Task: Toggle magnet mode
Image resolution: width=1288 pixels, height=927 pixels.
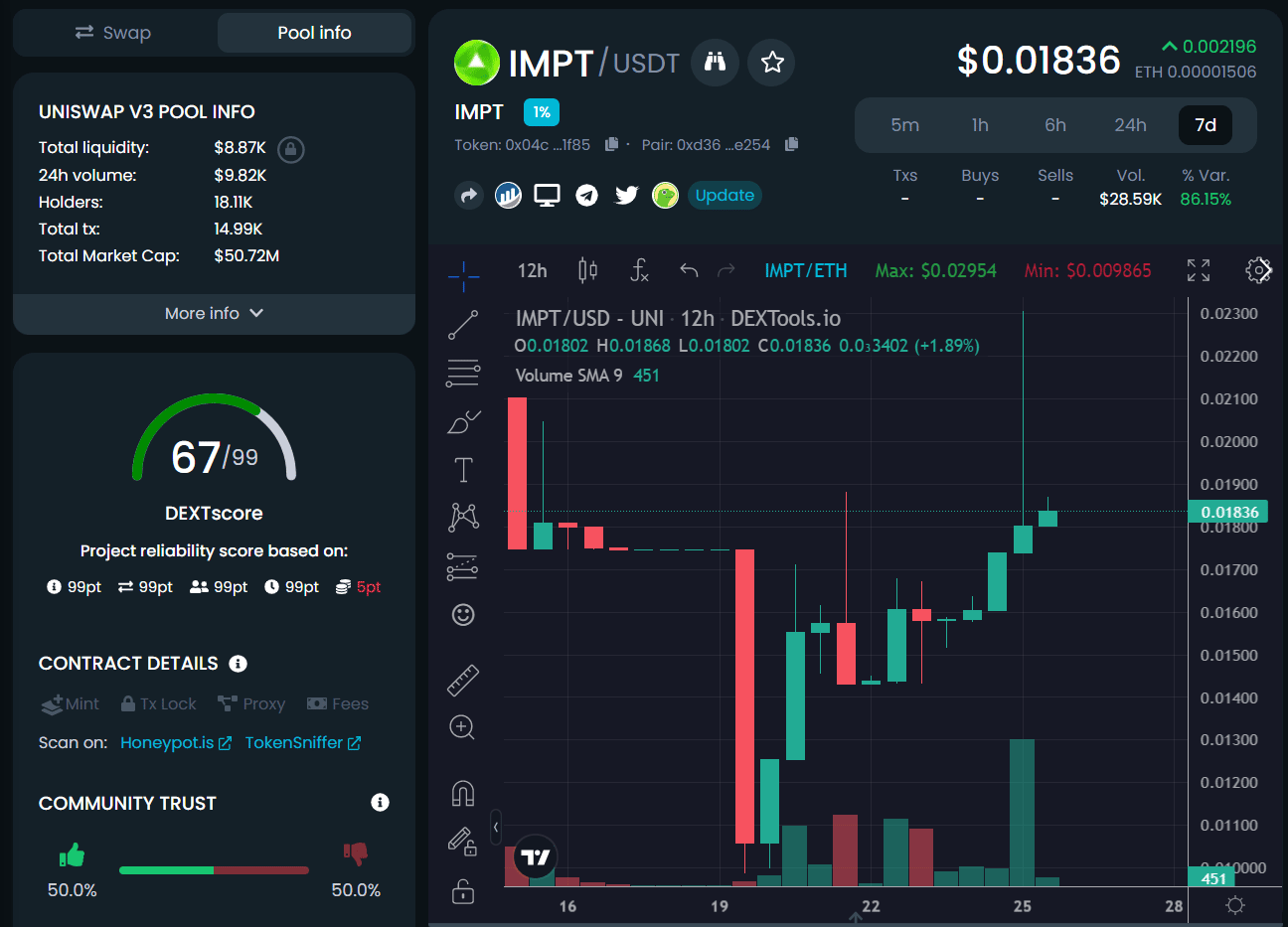Action: [x=463, y=793]
